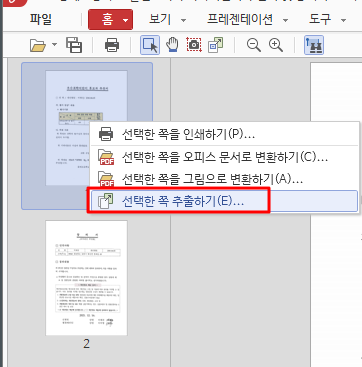362x367 pixels.
Task: Select the hand pan tool
Action: pos(172,45)
